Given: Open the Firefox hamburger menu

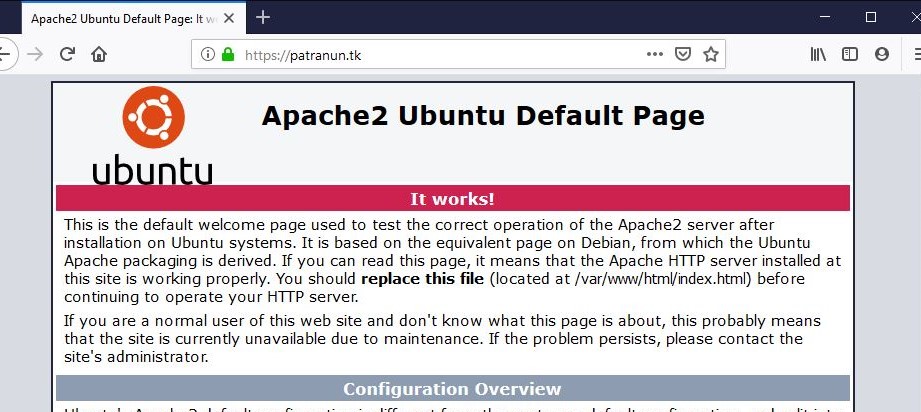Looking at the screenshot, I should coord(916,54).
